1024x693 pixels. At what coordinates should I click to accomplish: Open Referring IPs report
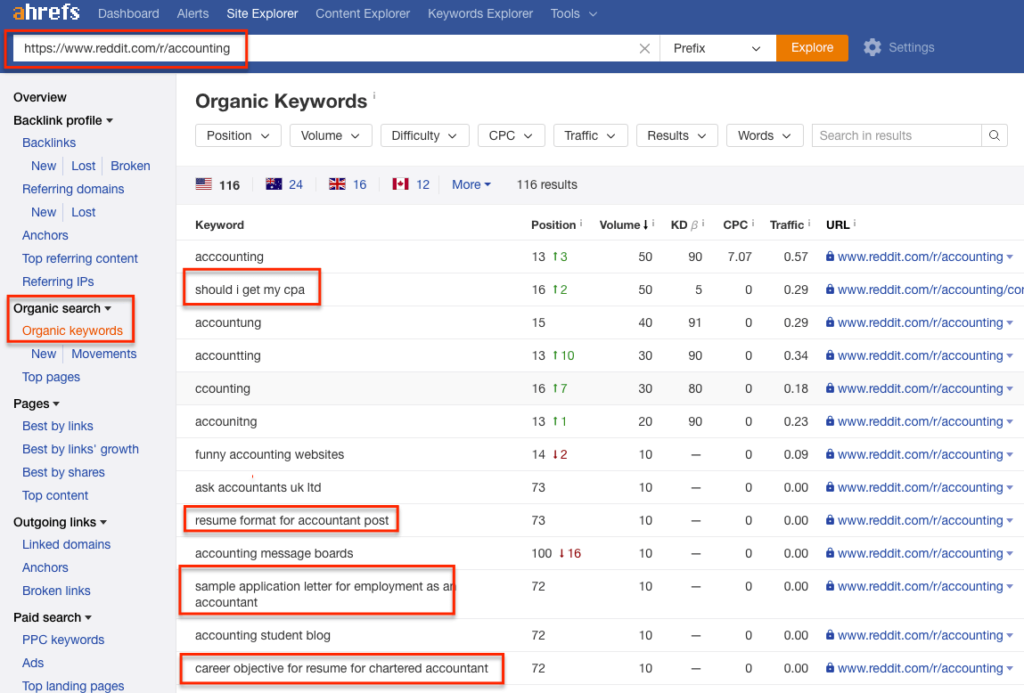point(58,282)
